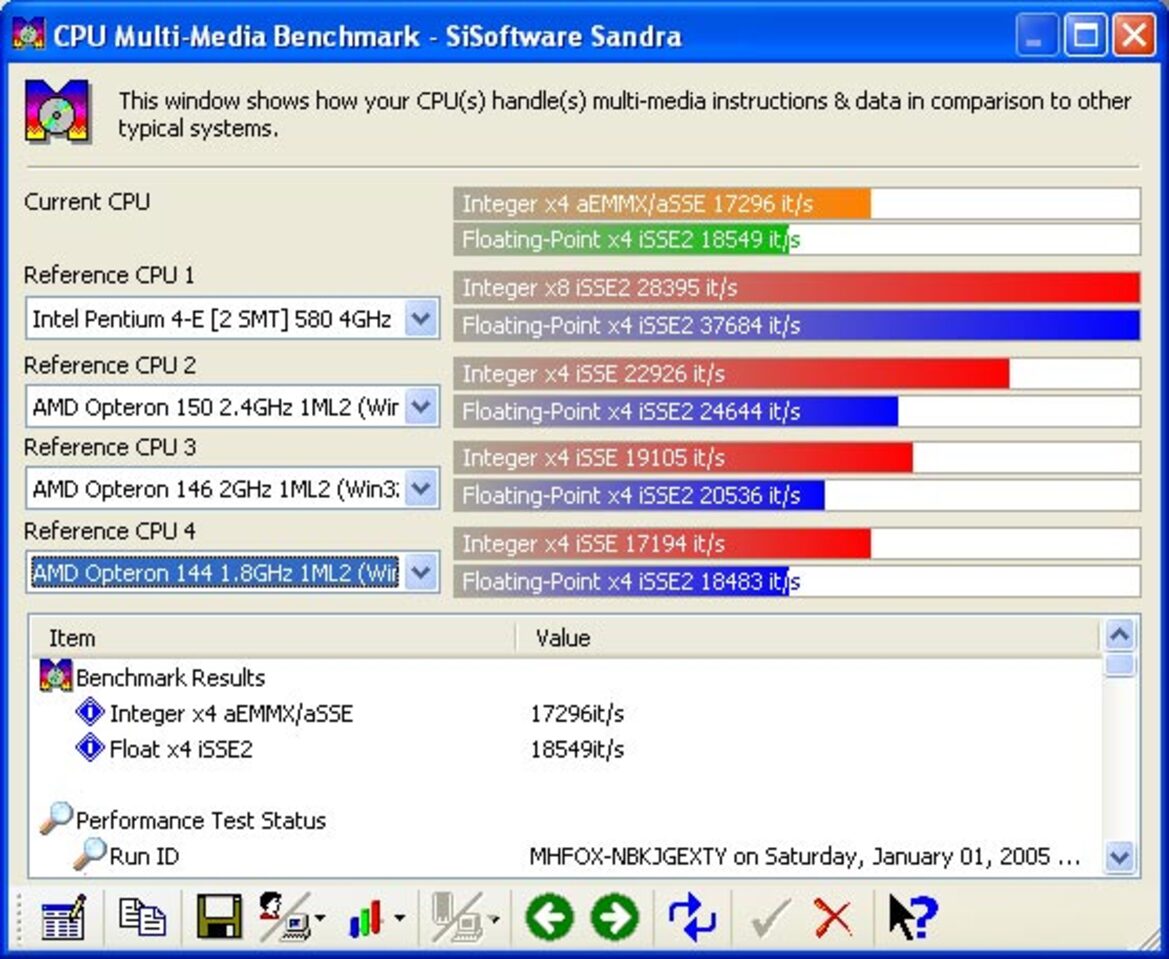
Task: Click the MHFOX-NBKJGEXTY Run ID value
Action: 805,856
